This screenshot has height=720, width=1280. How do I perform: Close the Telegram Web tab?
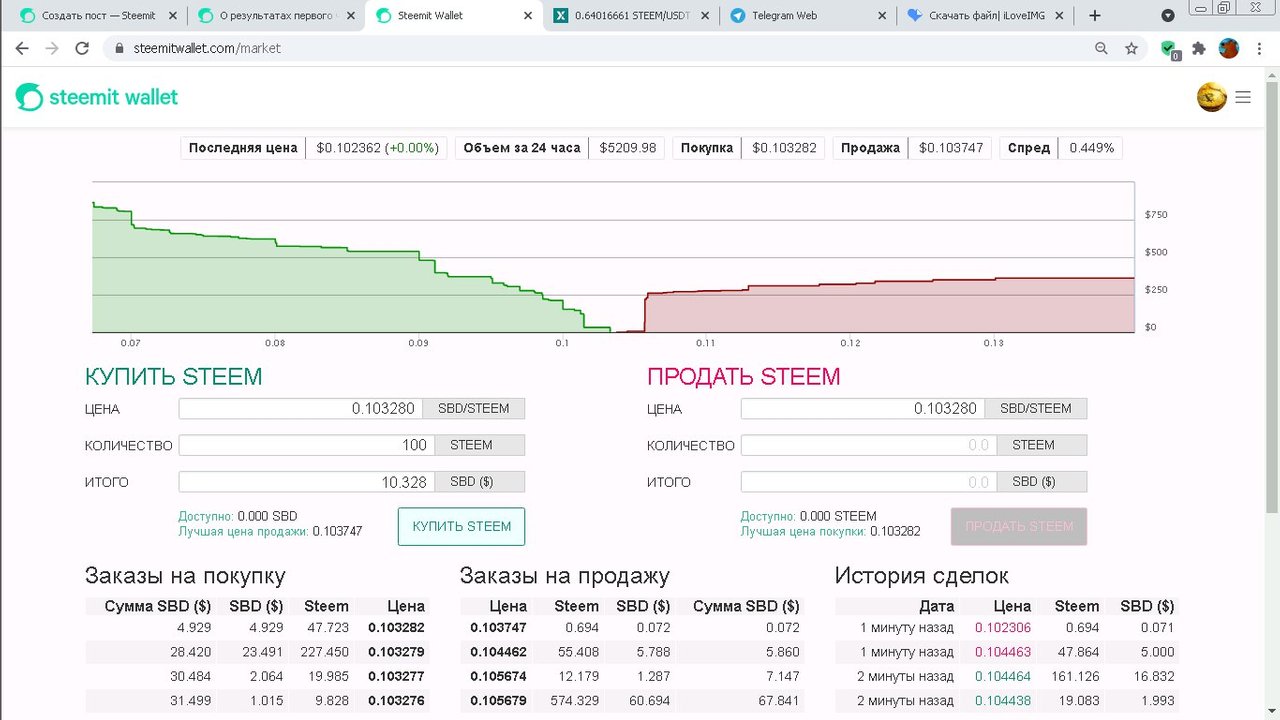click(x=881, y=16)
